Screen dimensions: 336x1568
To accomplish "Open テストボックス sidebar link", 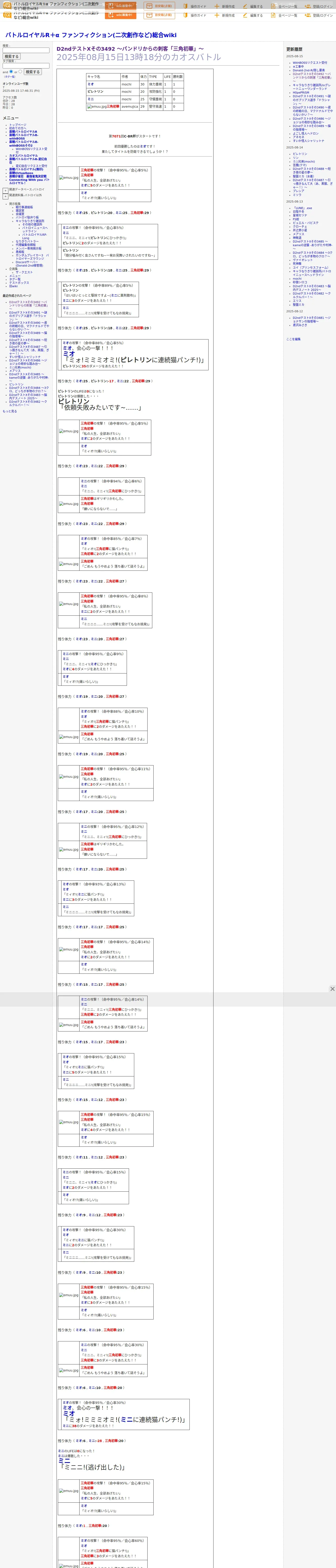I will click(x=19, y=283).
